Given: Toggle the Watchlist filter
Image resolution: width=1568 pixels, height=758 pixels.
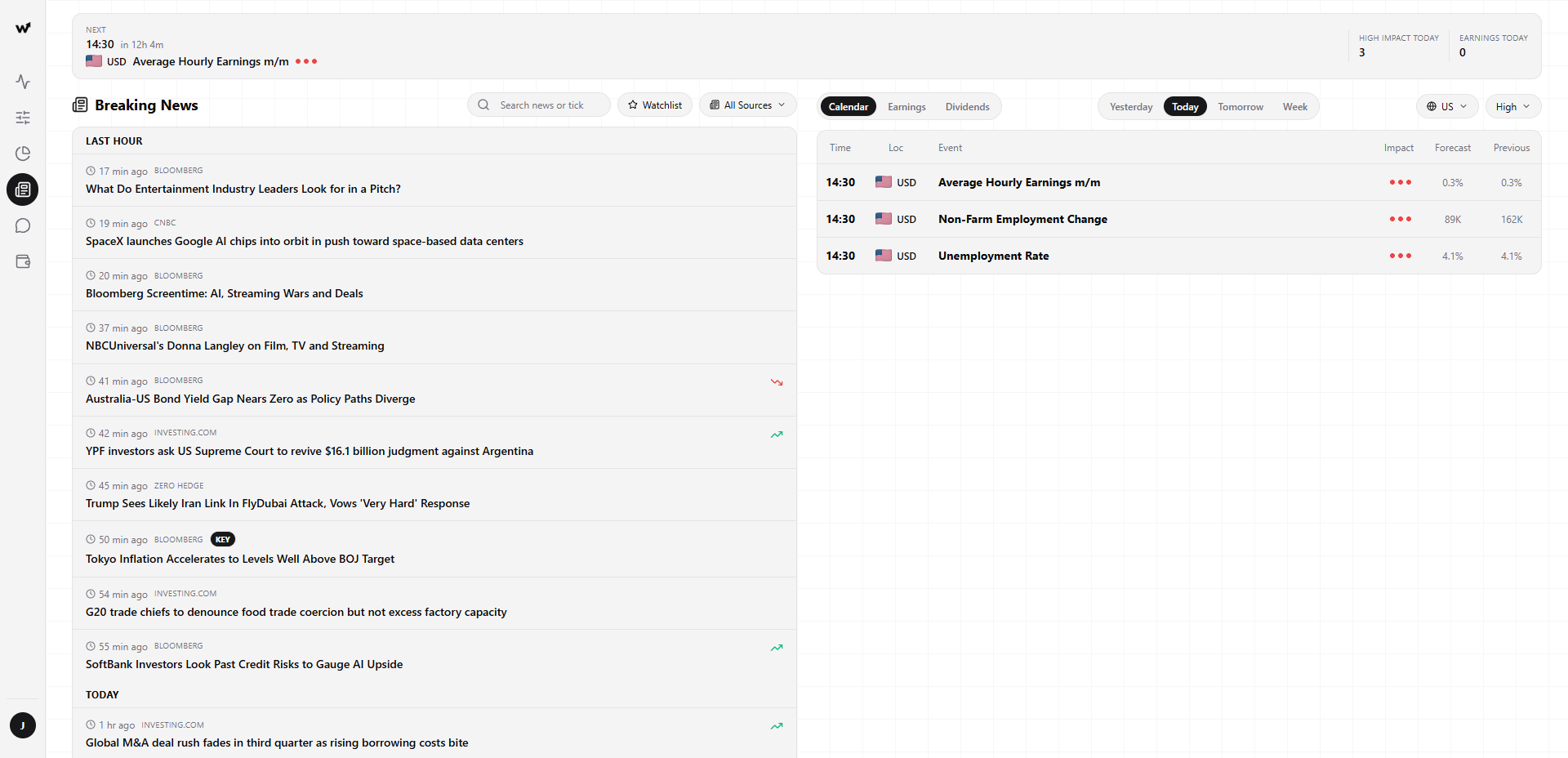Looking at the screenshot, I should [655, 105].
